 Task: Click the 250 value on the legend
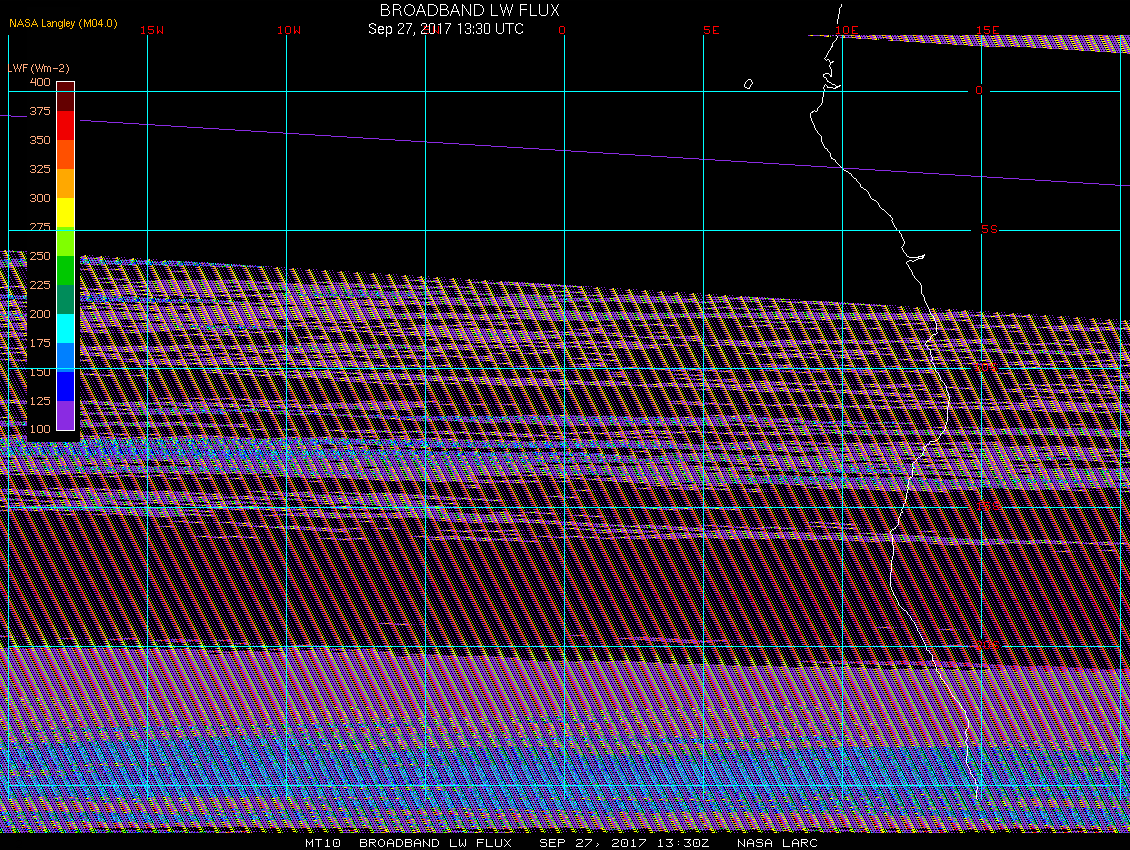point(40,256)
